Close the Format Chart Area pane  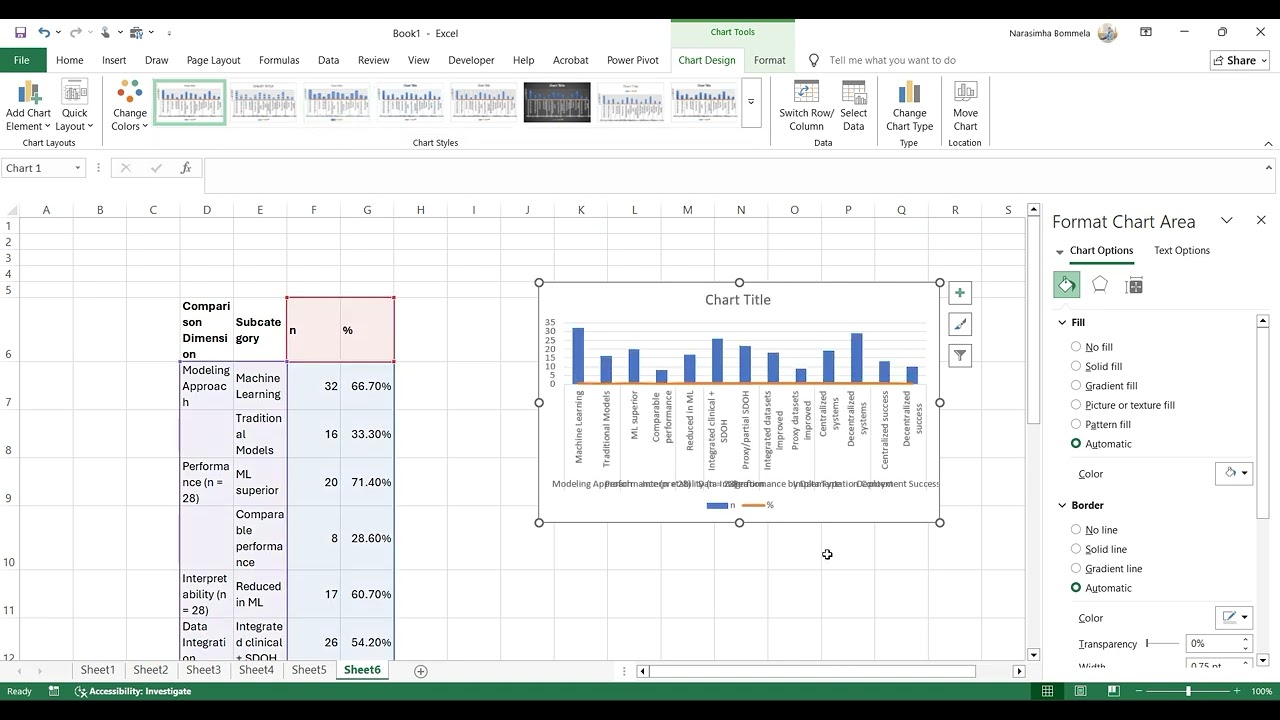tap(1261, 220)
